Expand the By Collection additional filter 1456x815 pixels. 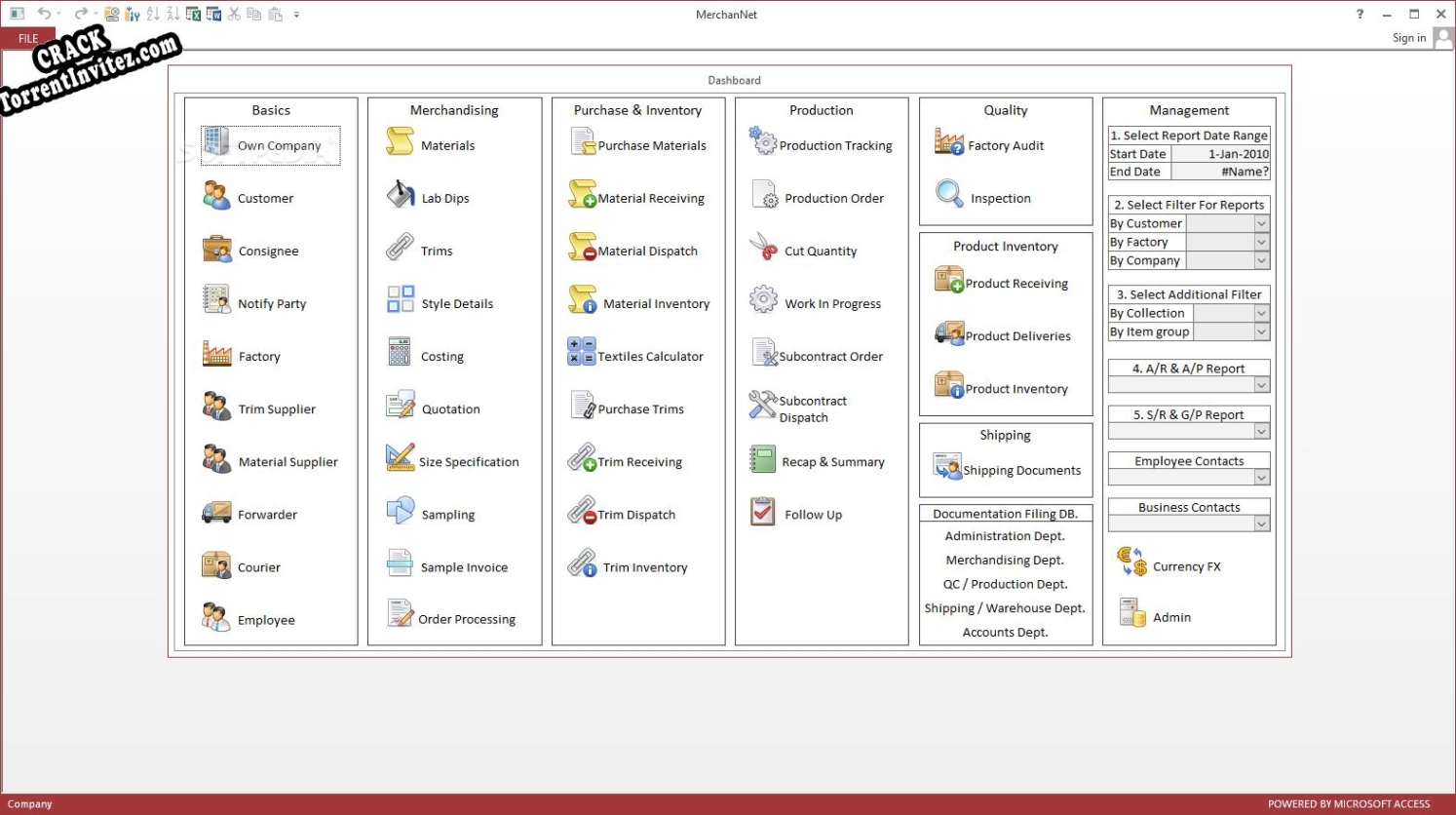click(x=1261, y=312)
